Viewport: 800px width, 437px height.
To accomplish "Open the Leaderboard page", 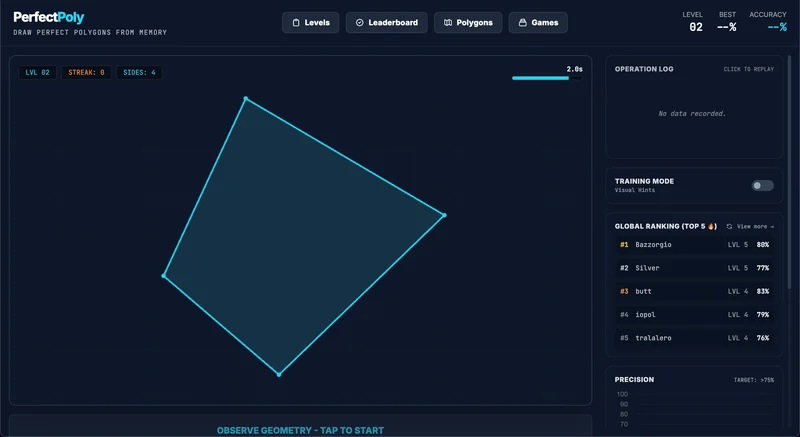I will pyautogui.click(x=386, y=22).
